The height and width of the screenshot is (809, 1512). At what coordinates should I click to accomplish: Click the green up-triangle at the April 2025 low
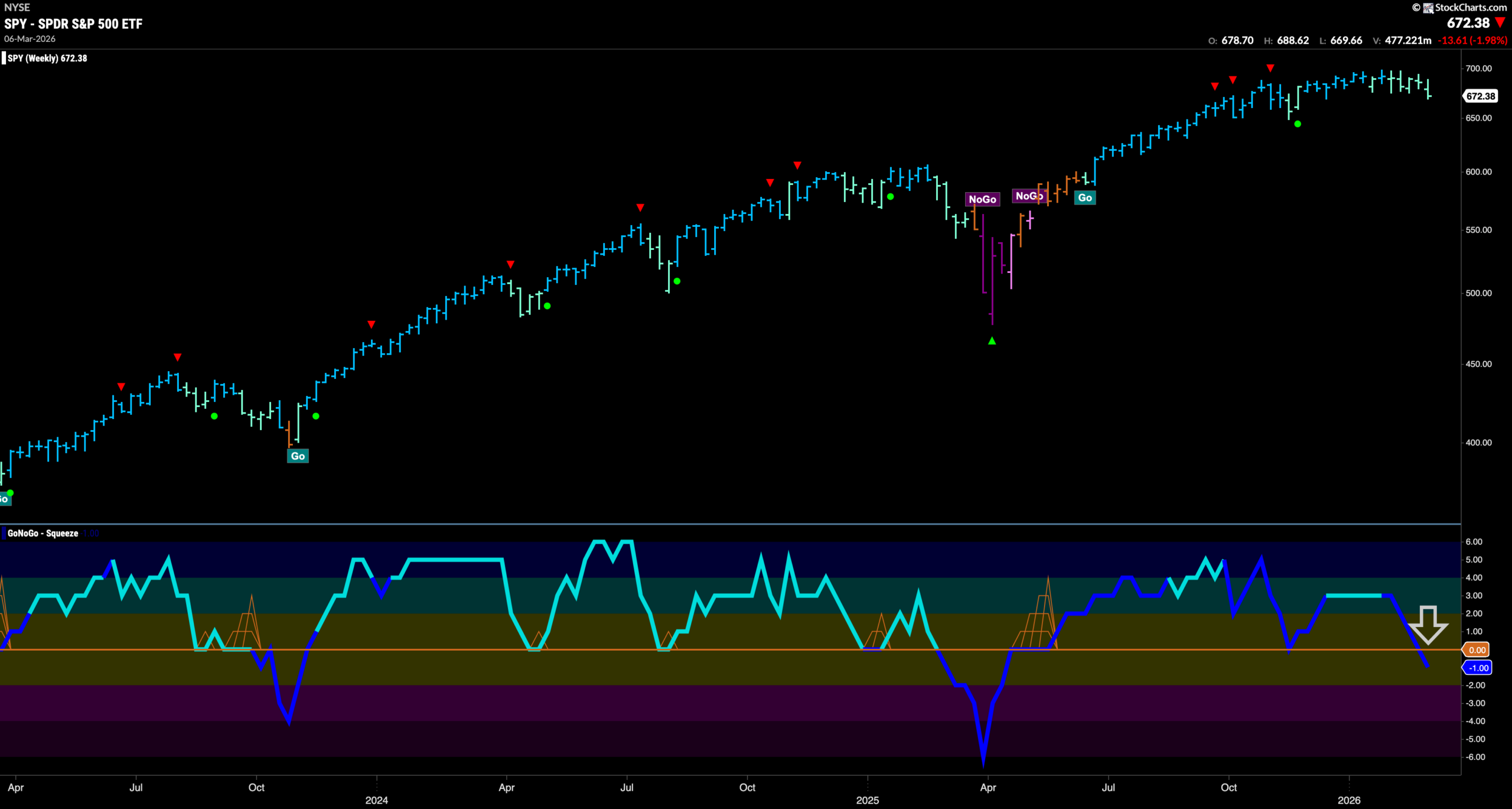click(x=992, y=341)
